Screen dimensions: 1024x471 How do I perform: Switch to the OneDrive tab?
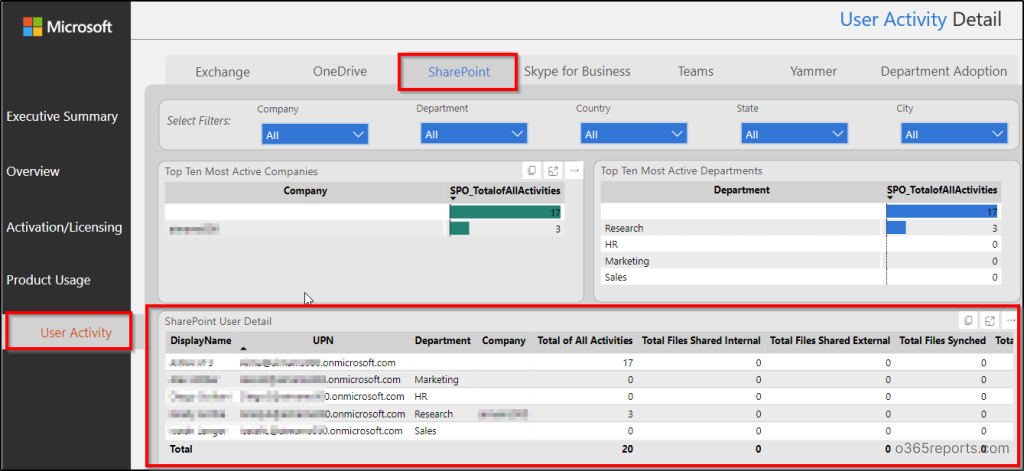tap(340, 71)
